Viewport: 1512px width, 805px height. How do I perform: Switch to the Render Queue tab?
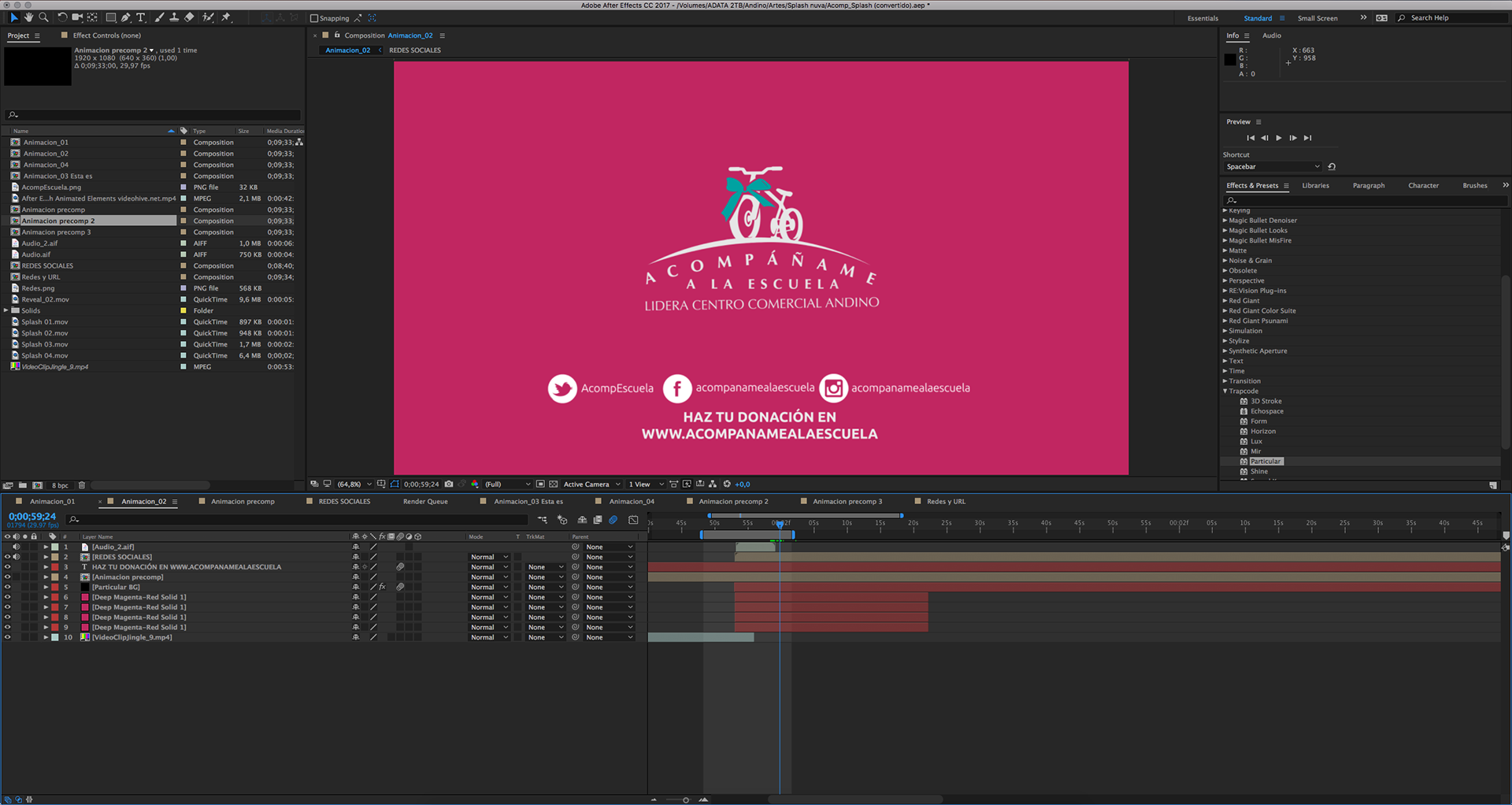pos(425,502)
